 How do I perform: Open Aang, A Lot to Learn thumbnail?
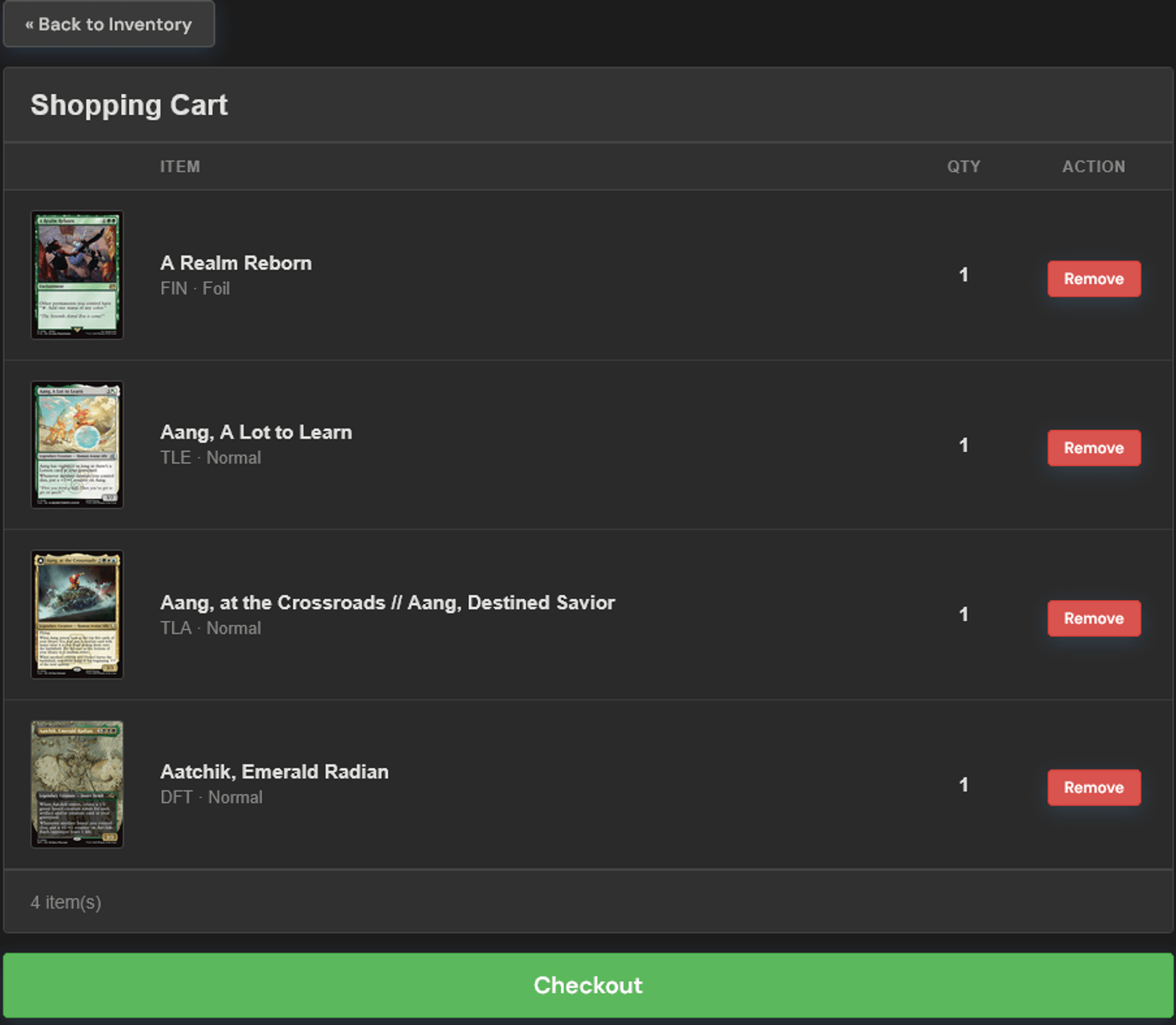click(77, 444)
